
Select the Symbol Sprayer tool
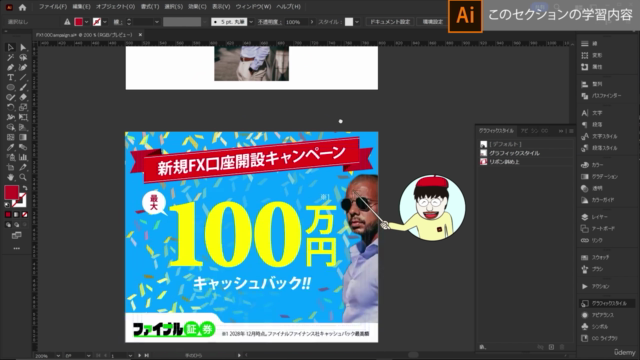(x=11, y=157)
